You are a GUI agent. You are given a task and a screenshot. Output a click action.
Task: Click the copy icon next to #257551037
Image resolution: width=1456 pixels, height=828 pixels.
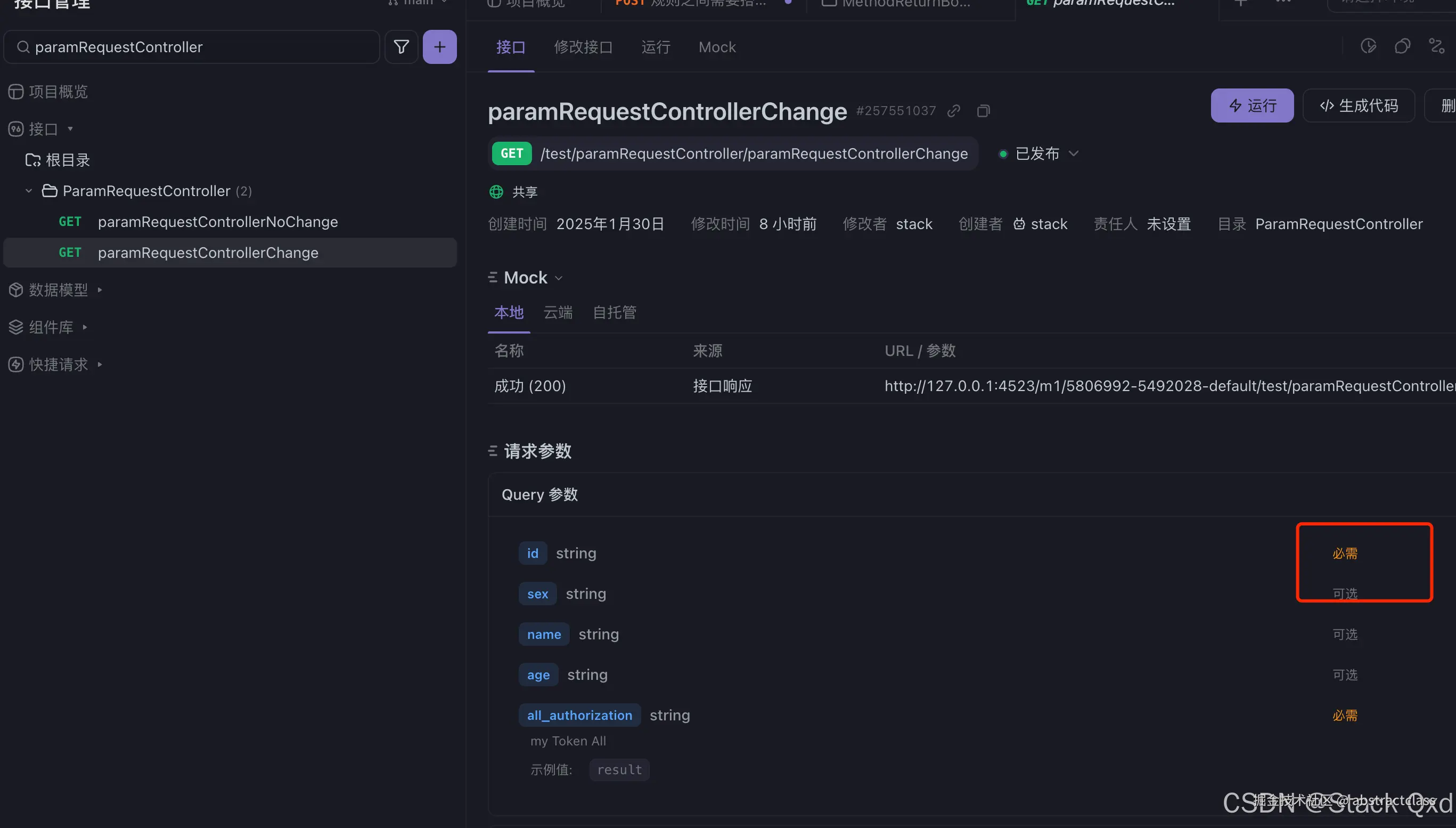click(983, 111)
